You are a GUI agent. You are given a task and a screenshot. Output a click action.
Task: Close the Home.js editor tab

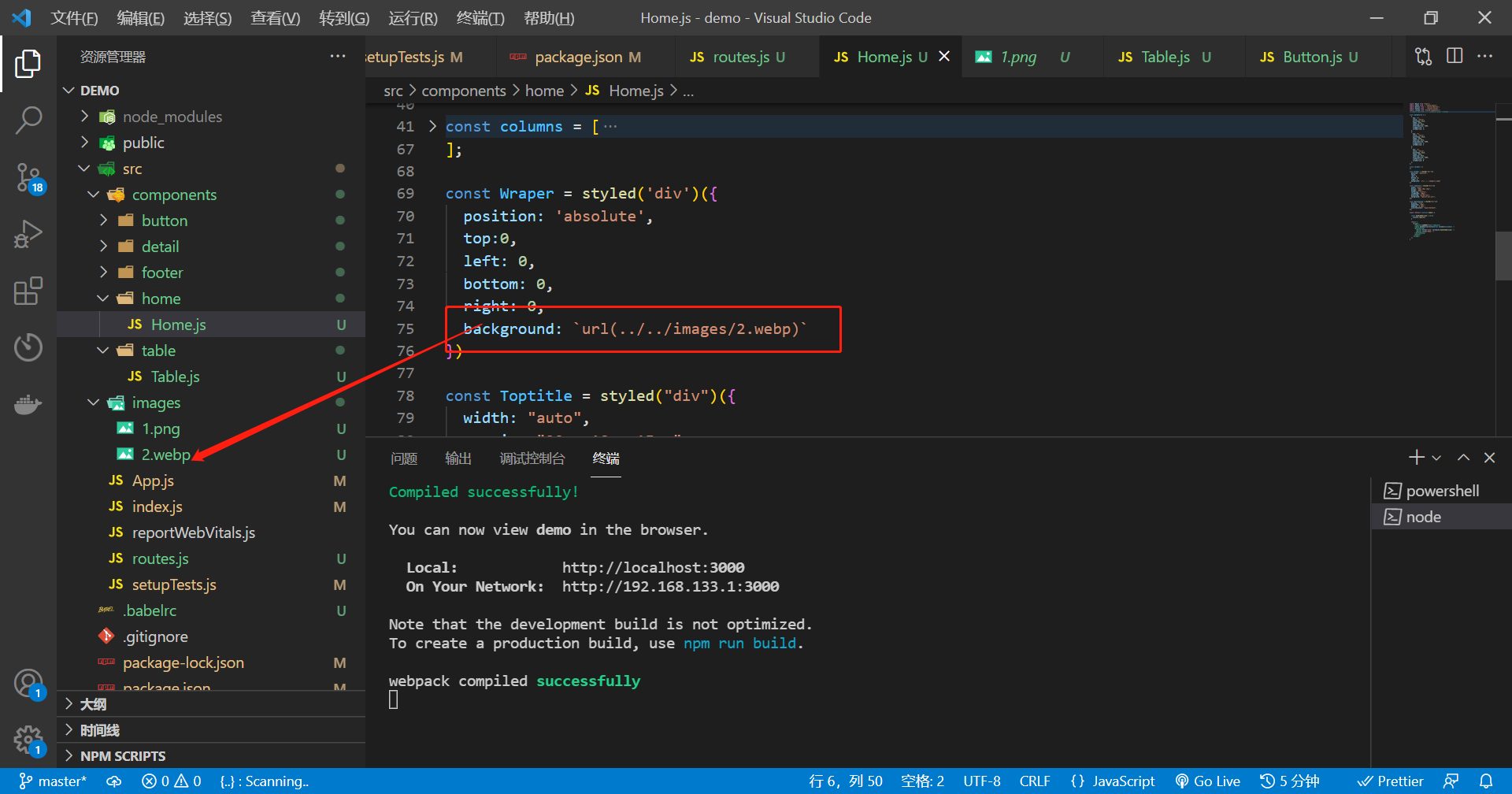click(x=944, y=57)
